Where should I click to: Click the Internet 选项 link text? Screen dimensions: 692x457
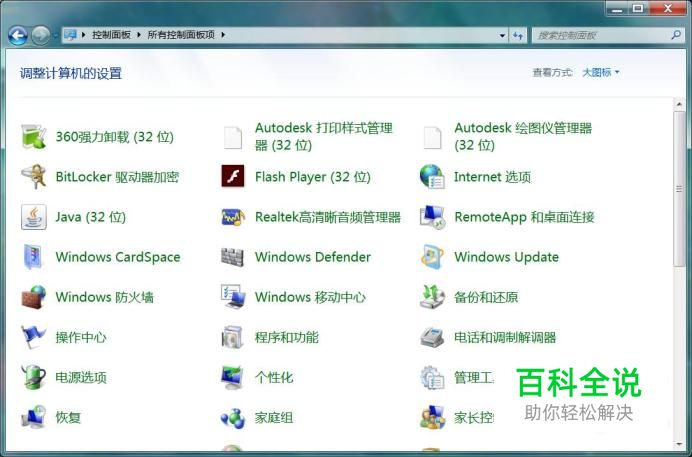click(493, 177)
